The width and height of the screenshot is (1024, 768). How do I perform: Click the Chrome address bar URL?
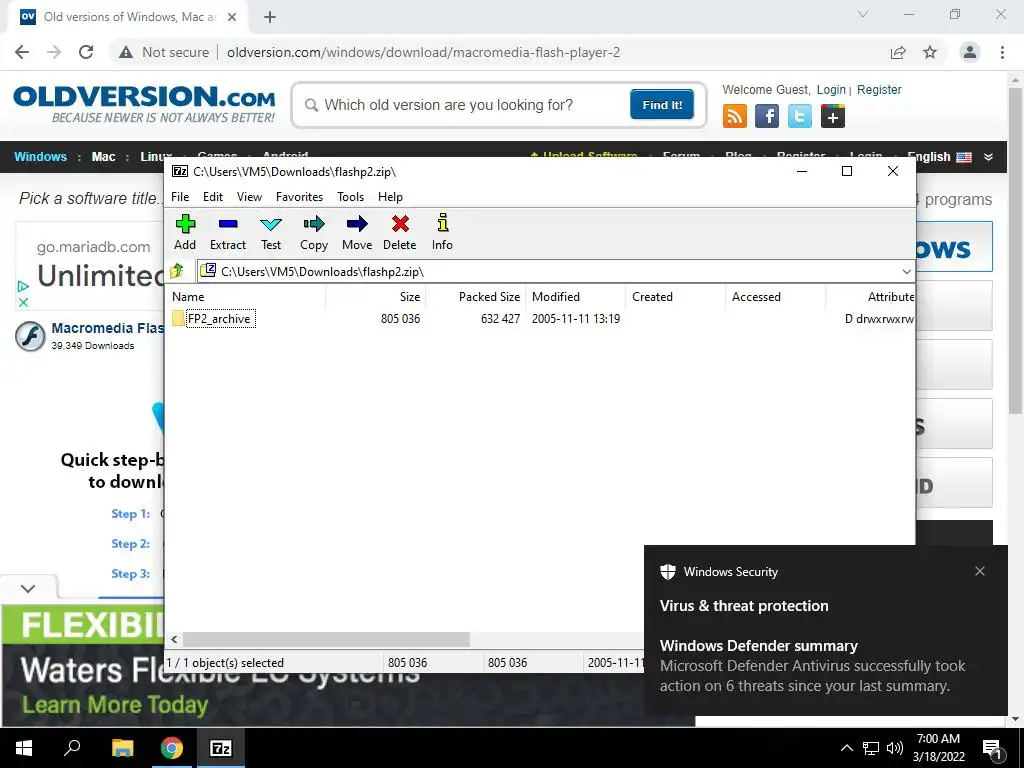pos(423,52)
